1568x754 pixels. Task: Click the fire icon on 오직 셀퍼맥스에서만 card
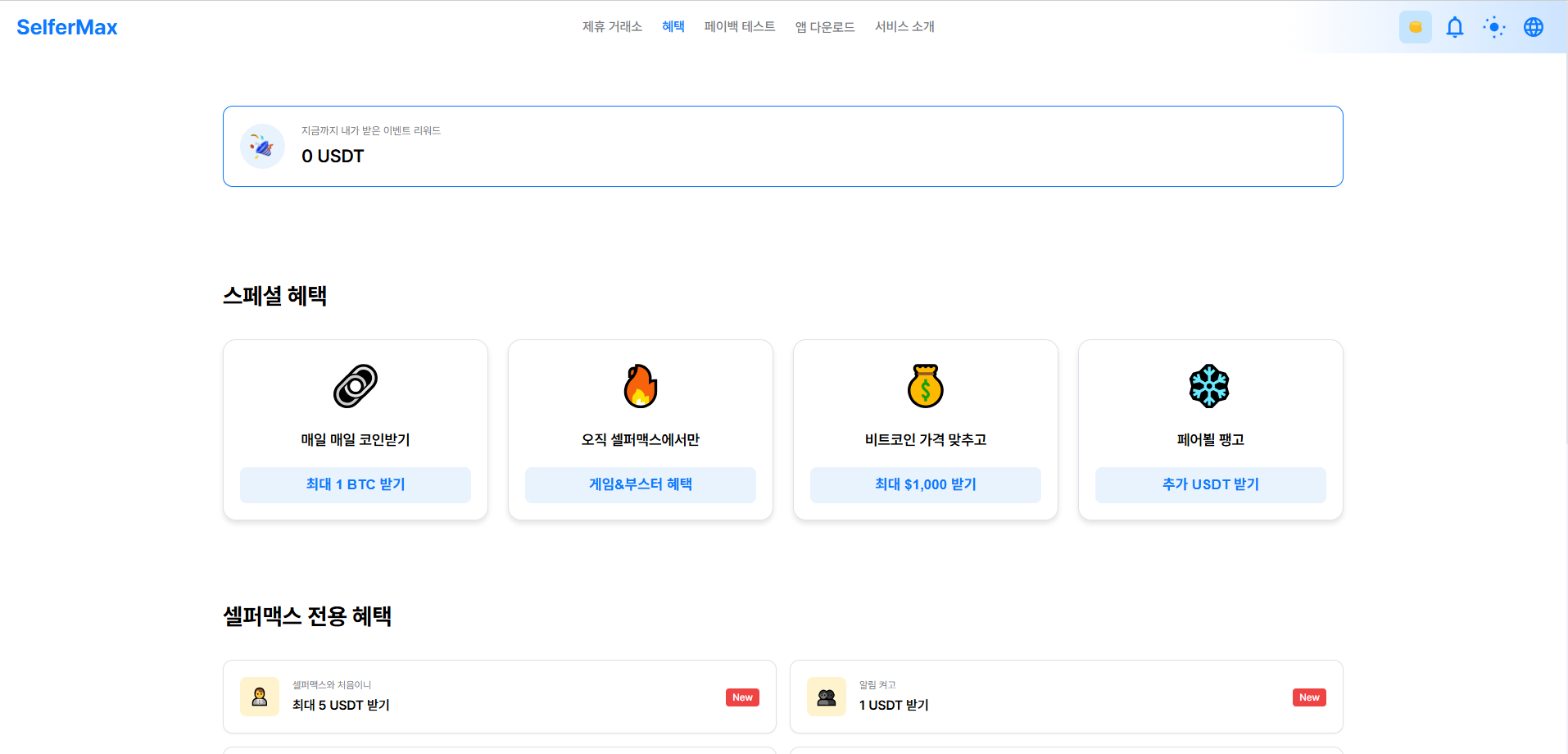641,386
